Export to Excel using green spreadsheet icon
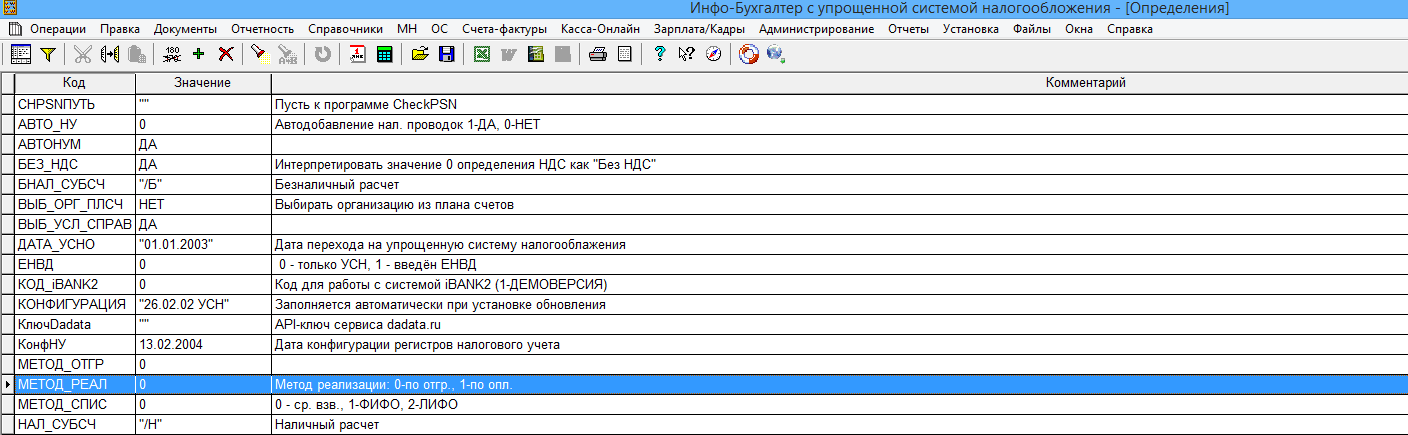1408x435 pixels. click(482, 55)
